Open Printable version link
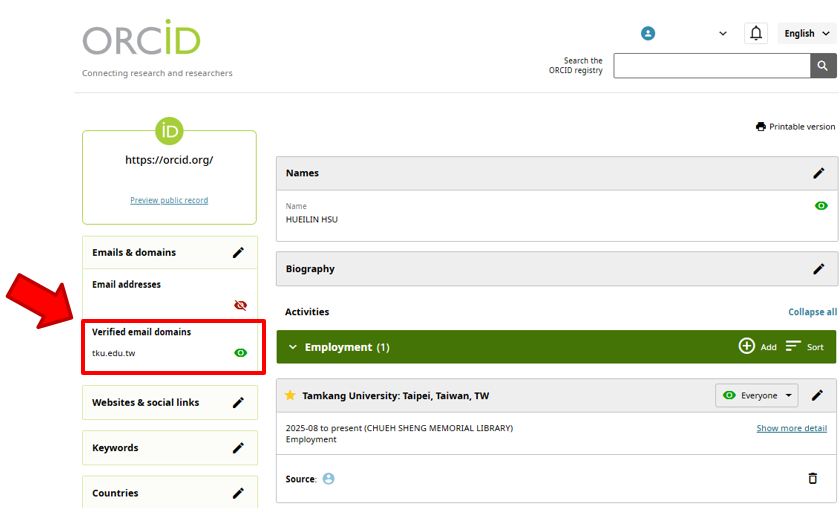Screen dimensions: 839x508 [802, 127]
